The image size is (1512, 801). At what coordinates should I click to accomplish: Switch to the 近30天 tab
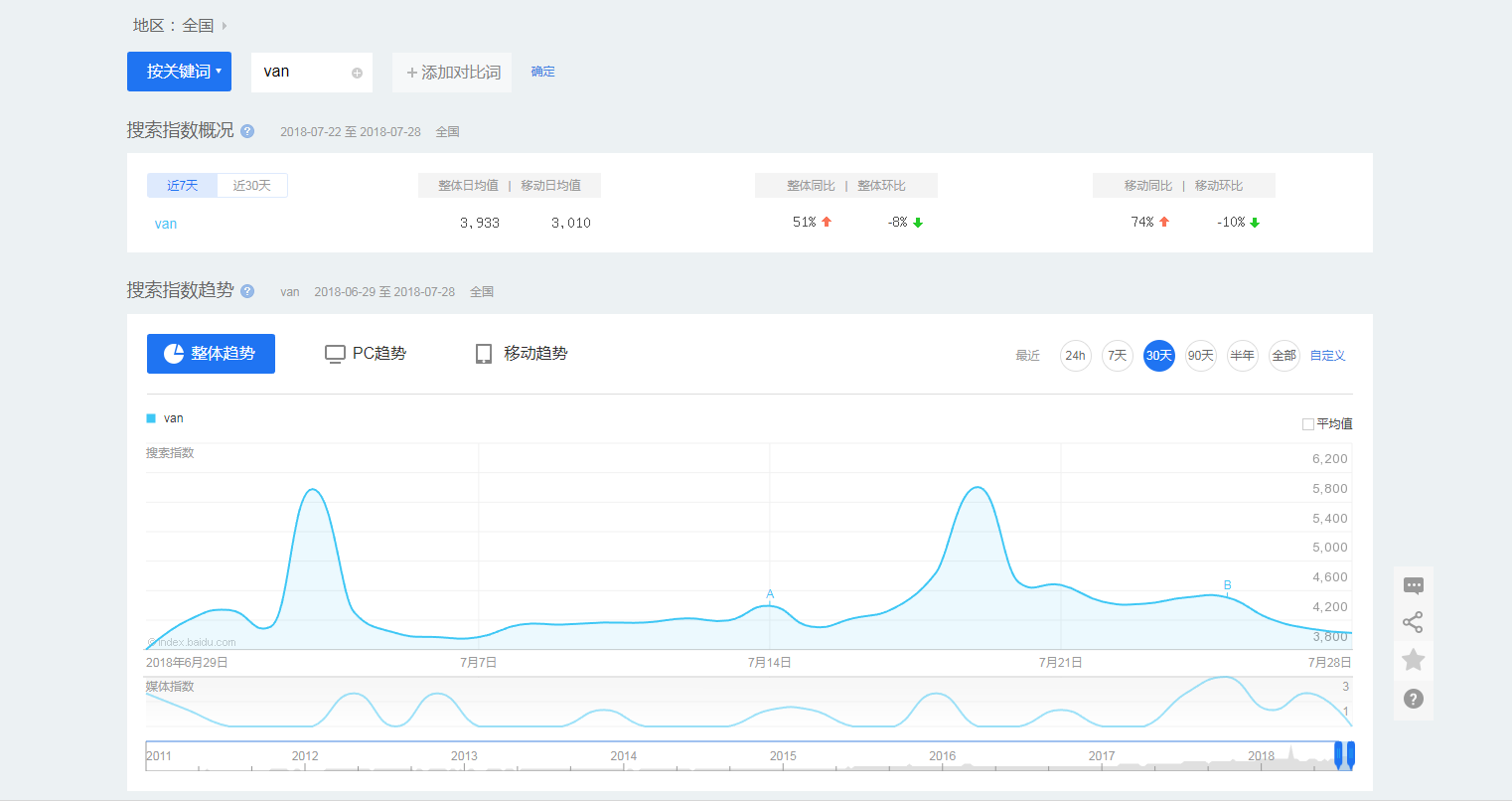(252, 185)
